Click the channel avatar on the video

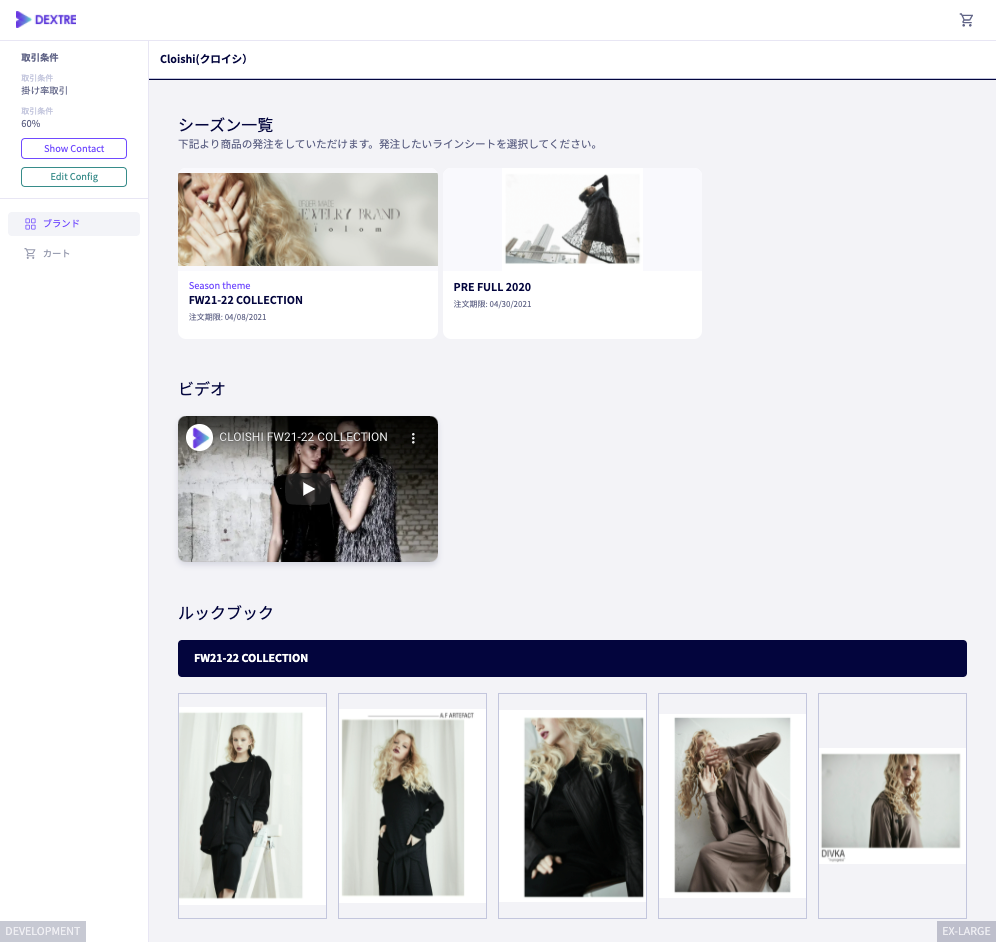[x=199, y=437]
